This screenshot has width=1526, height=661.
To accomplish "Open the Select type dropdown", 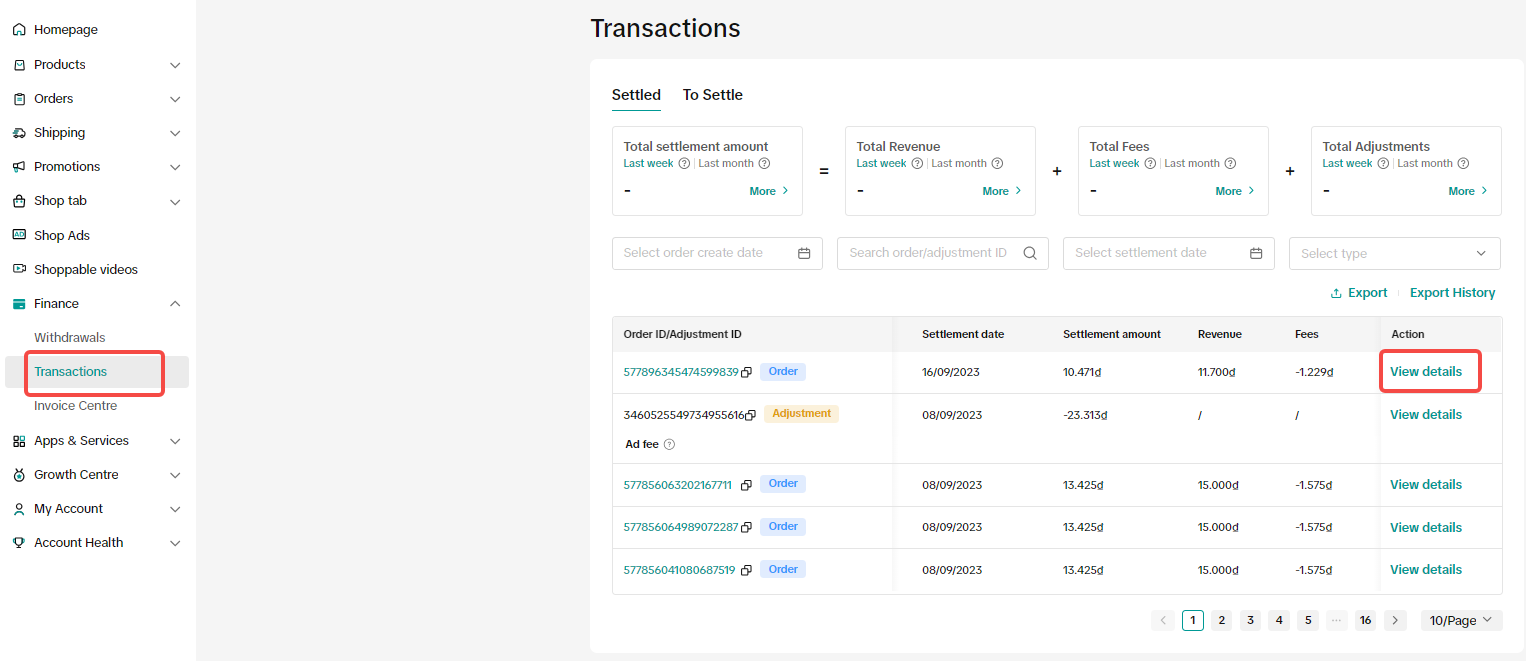I will click(x=1394, y=254).
